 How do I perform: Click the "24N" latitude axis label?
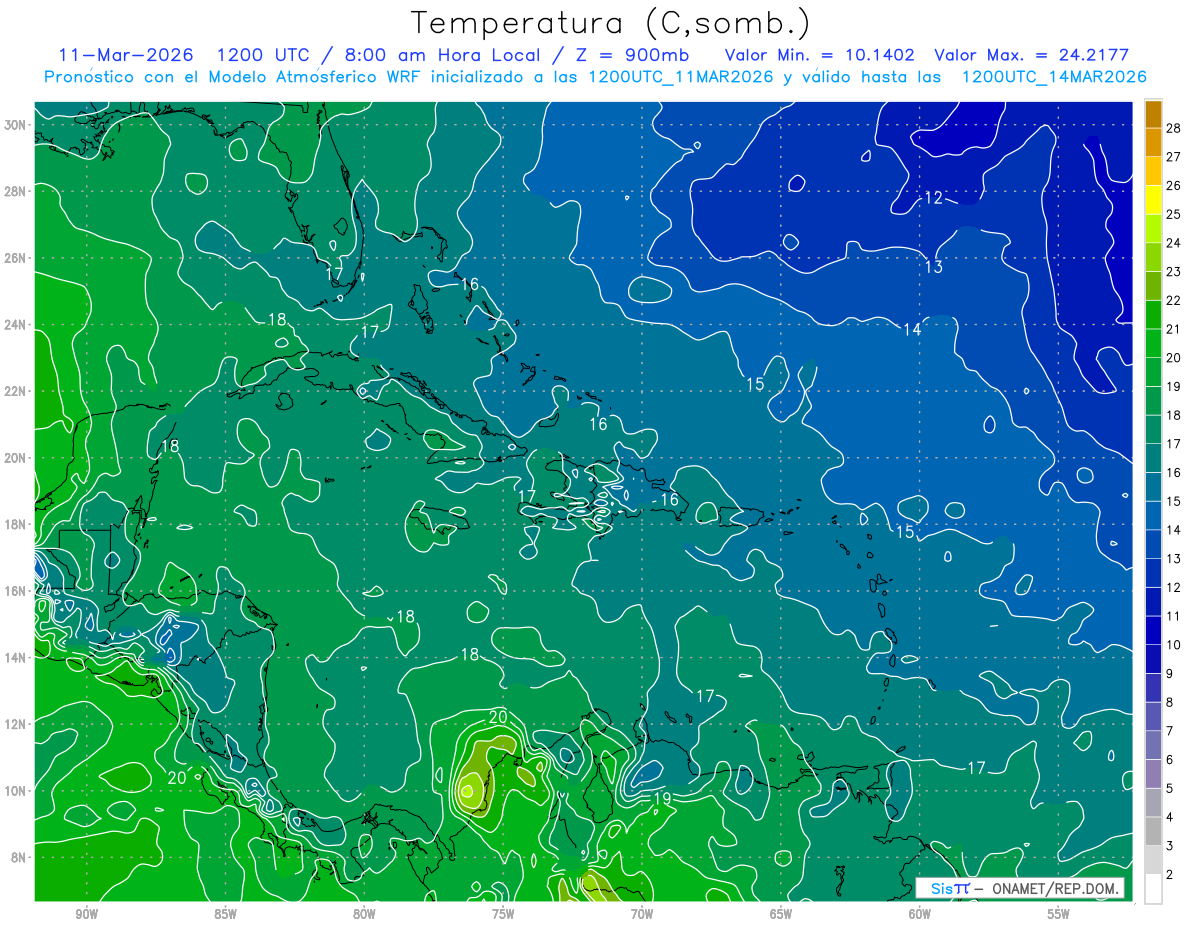[x=17, y=325]
